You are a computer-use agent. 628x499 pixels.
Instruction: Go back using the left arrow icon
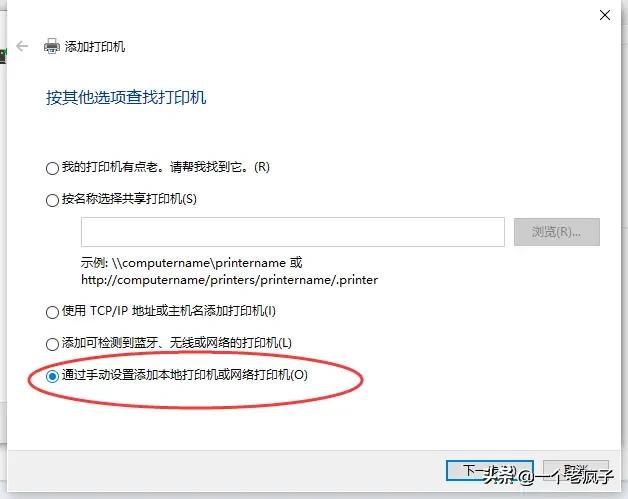click(22, 46)
